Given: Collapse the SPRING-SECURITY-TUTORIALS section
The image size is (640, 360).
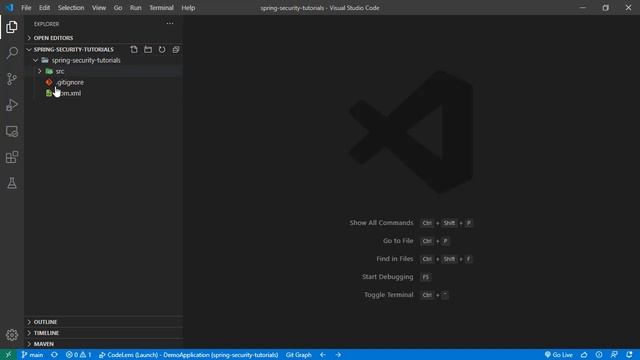Looking at the screenshot, I should pyautogui.click(x=74, y=49).
